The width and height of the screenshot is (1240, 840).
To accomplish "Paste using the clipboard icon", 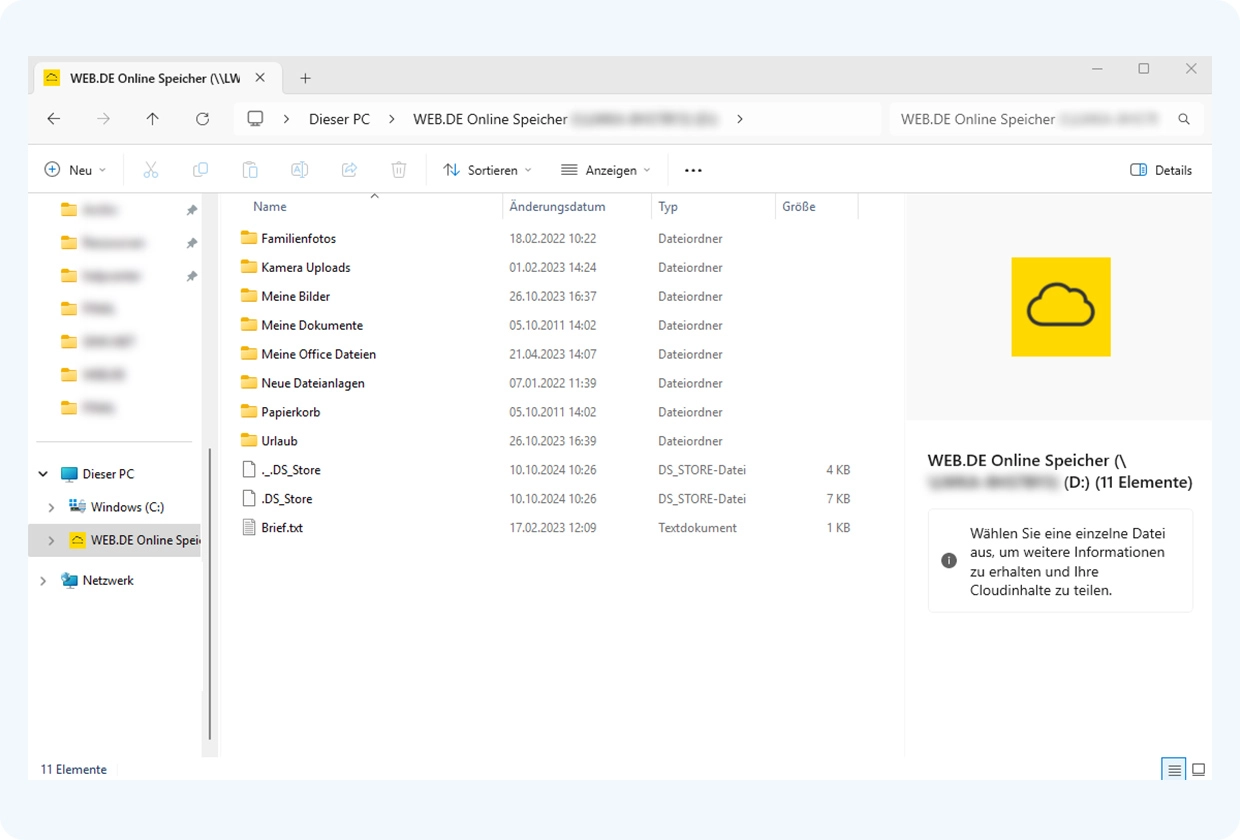I will 250,169.
